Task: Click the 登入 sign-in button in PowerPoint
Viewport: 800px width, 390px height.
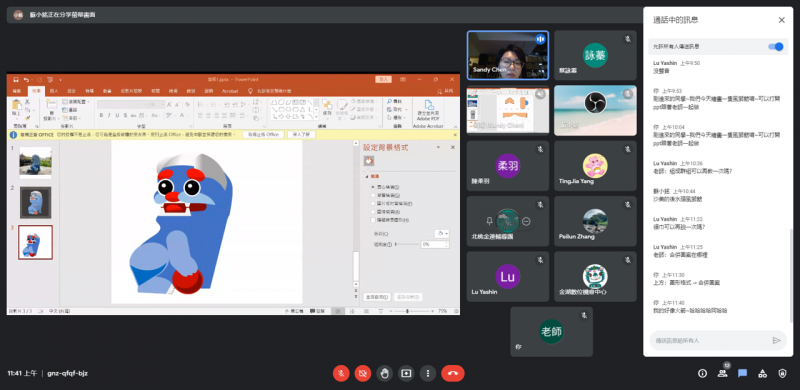Action: [x=383, y=79]
